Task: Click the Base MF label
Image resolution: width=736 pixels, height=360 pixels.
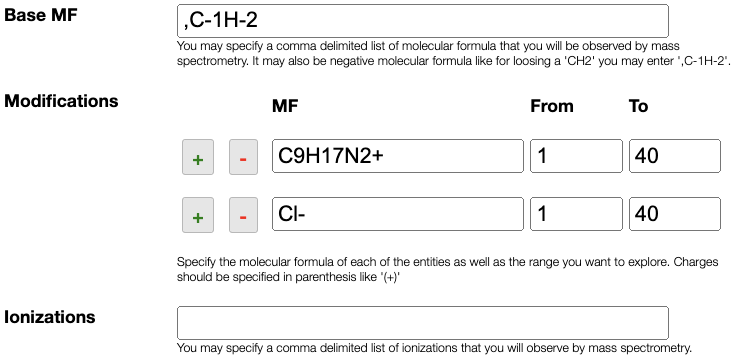Action: coord(40,15)
